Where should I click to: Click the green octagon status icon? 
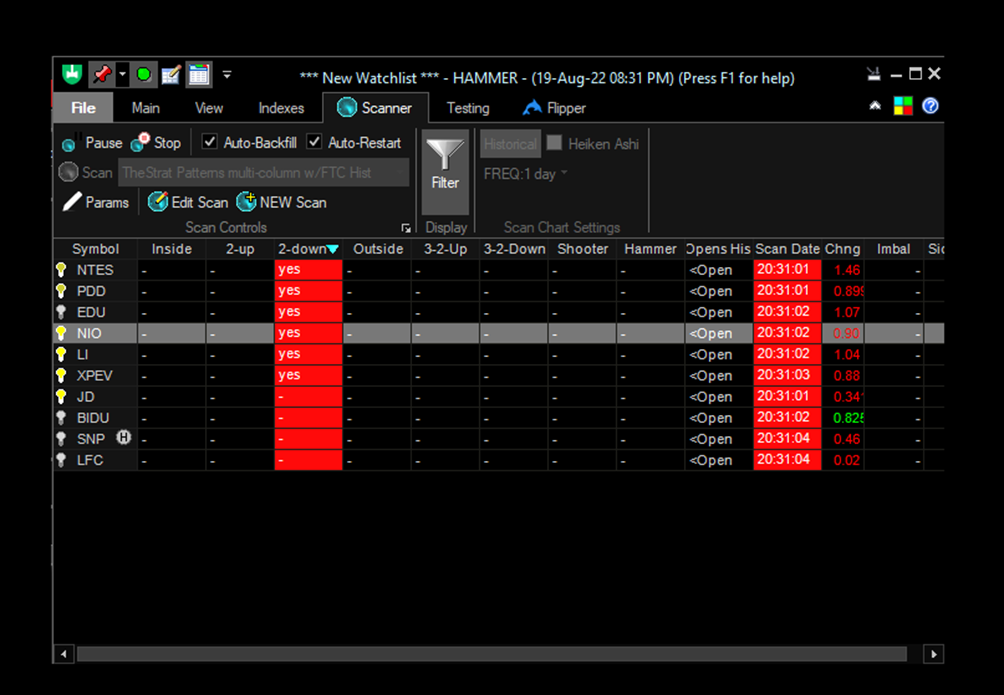coord(144,75)
